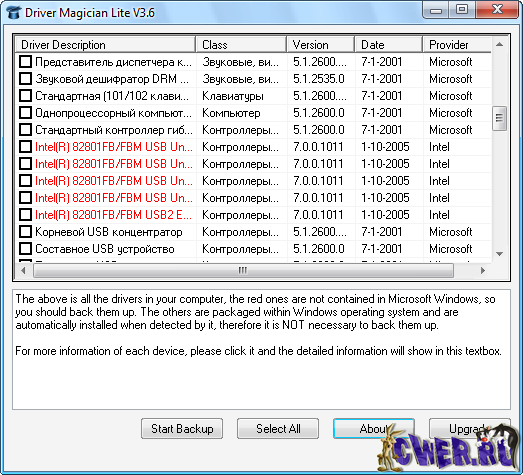Open the About dialog

pyautogui.click(x=374, y=429)
